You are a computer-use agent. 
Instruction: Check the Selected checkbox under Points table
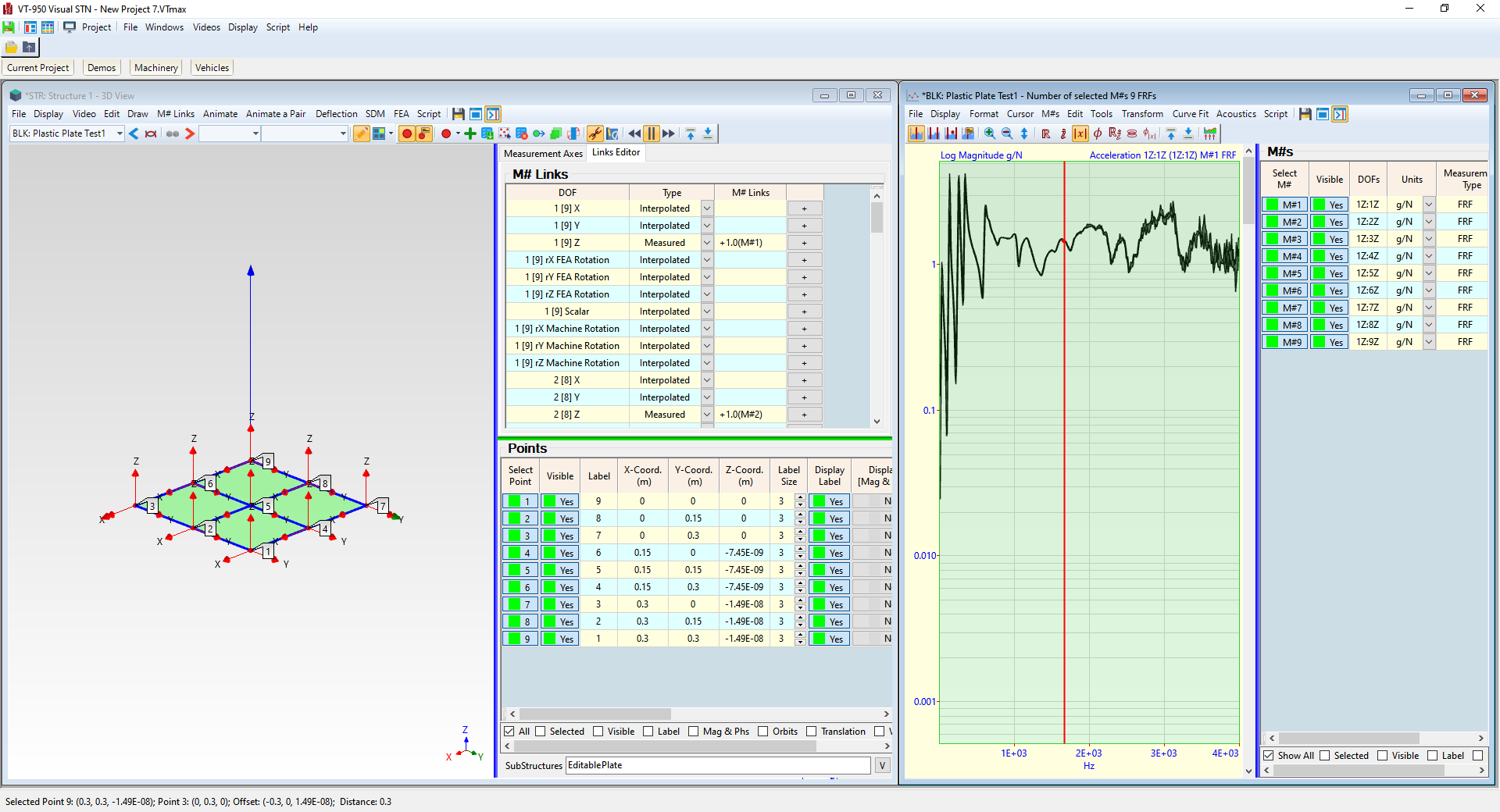[541, 732]
